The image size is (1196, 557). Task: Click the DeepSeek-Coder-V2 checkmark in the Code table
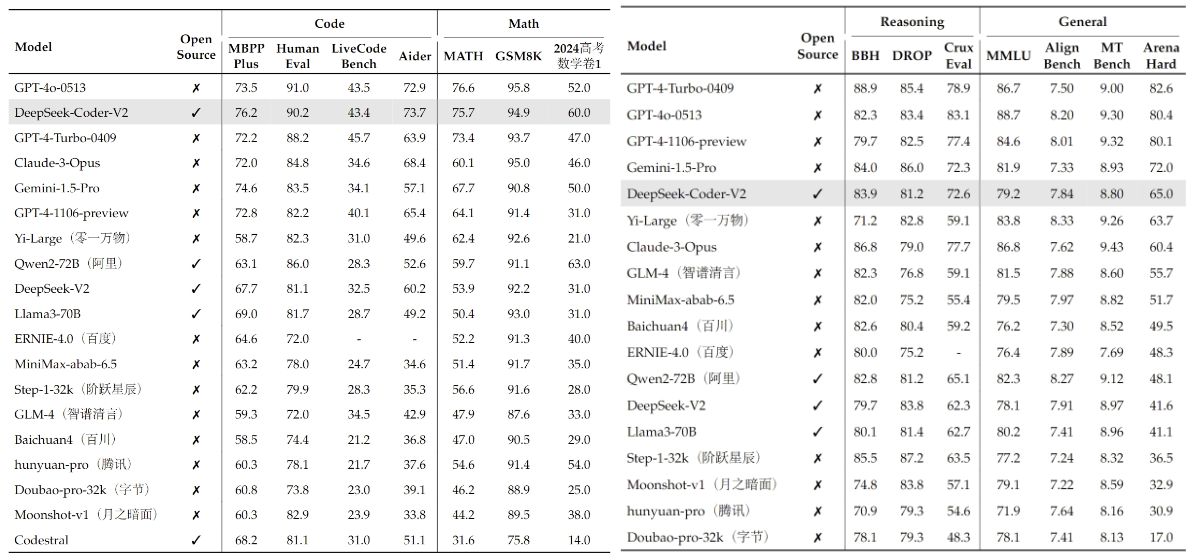point(196,113)
